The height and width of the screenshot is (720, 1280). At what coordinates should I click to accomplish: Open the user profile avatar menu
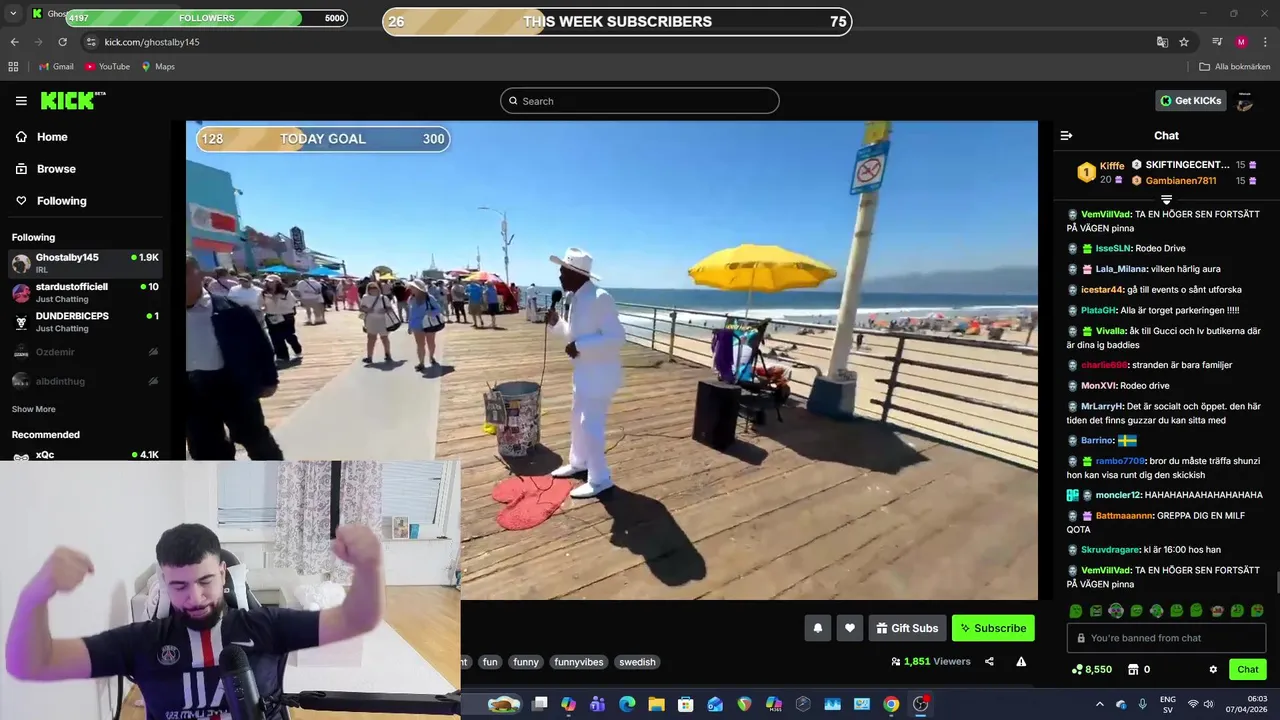[1245, 101]
